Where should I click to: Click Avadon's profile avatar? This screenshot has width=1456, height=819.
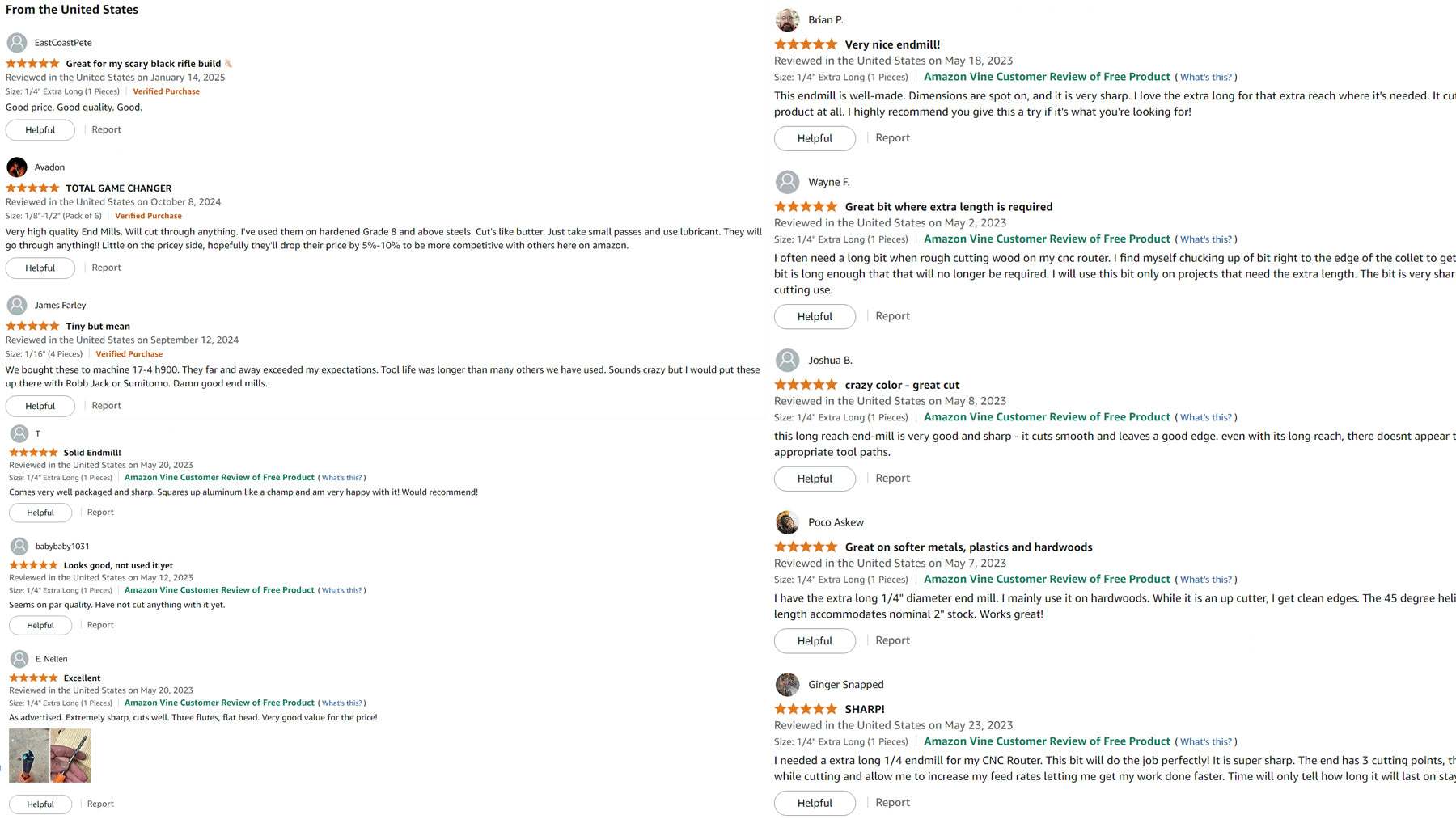pyautogui.click(x=17, y=167)
